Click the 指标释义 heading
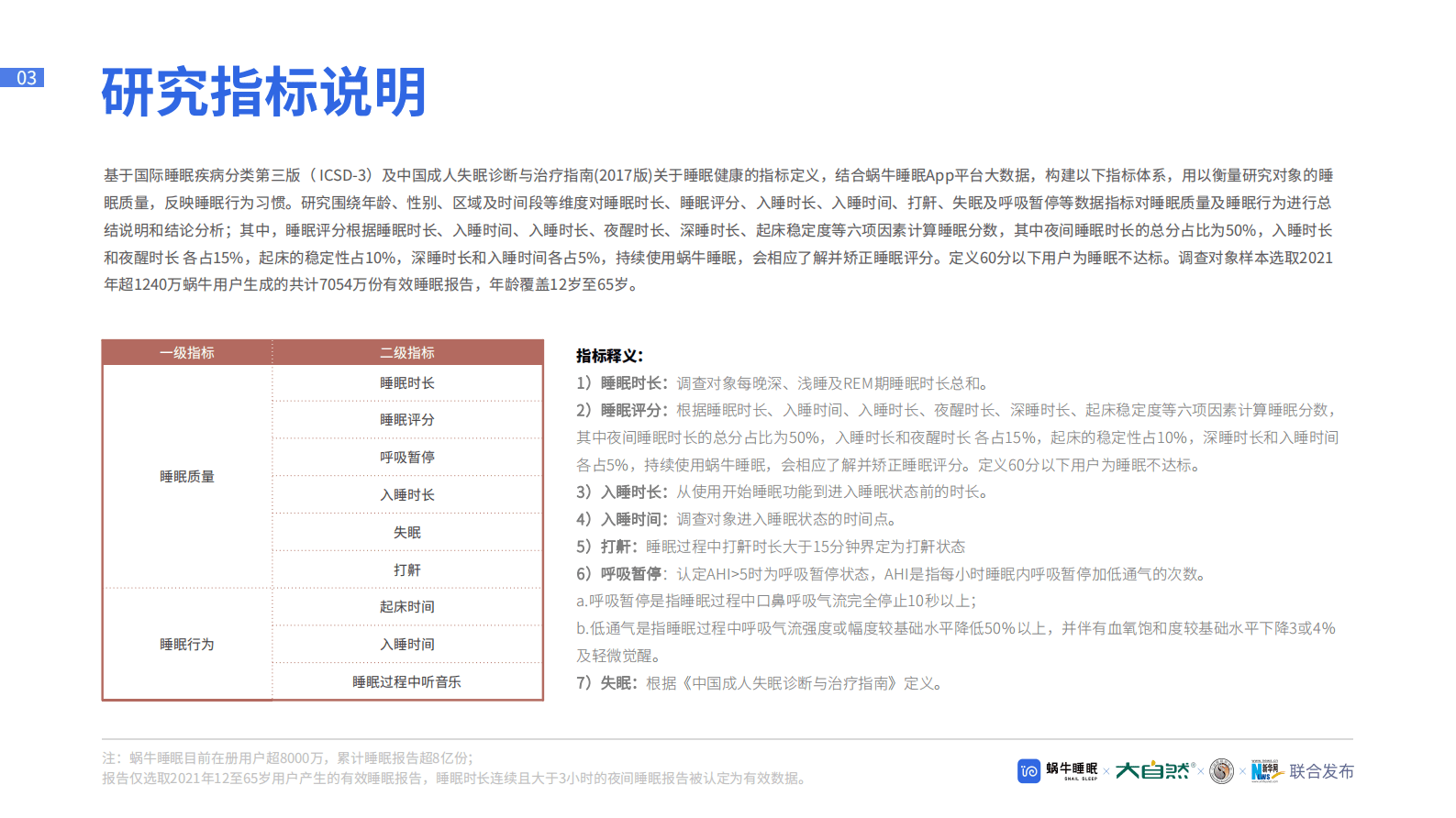Viewport: 1456px width, 818px height. 610,356
